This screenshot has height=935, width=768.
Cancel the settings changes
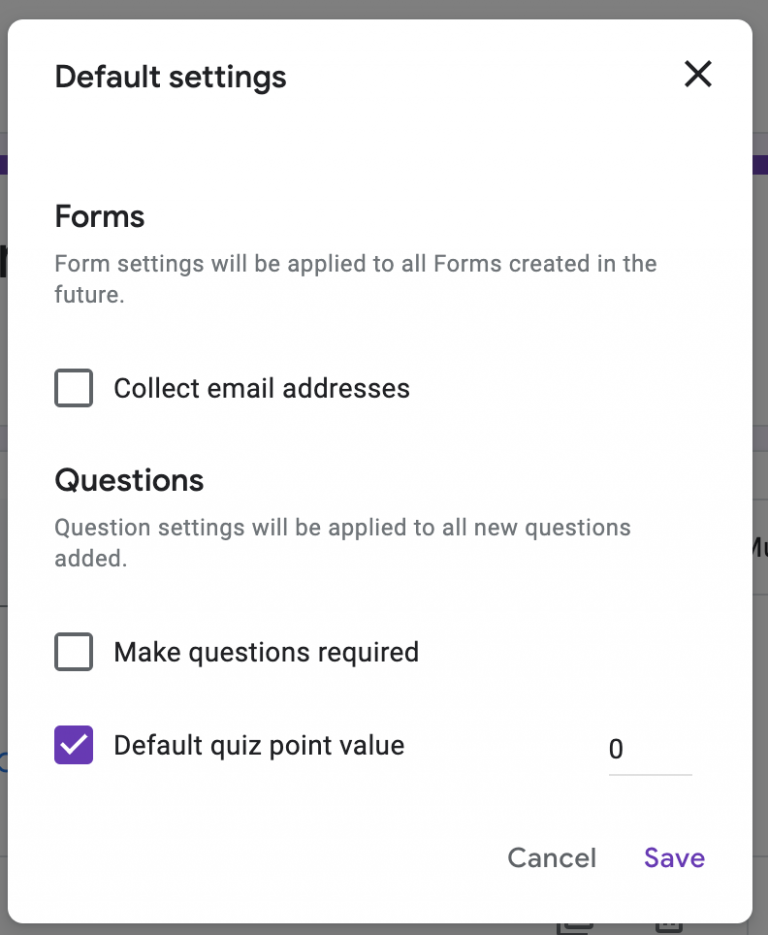tap(551, 858)
